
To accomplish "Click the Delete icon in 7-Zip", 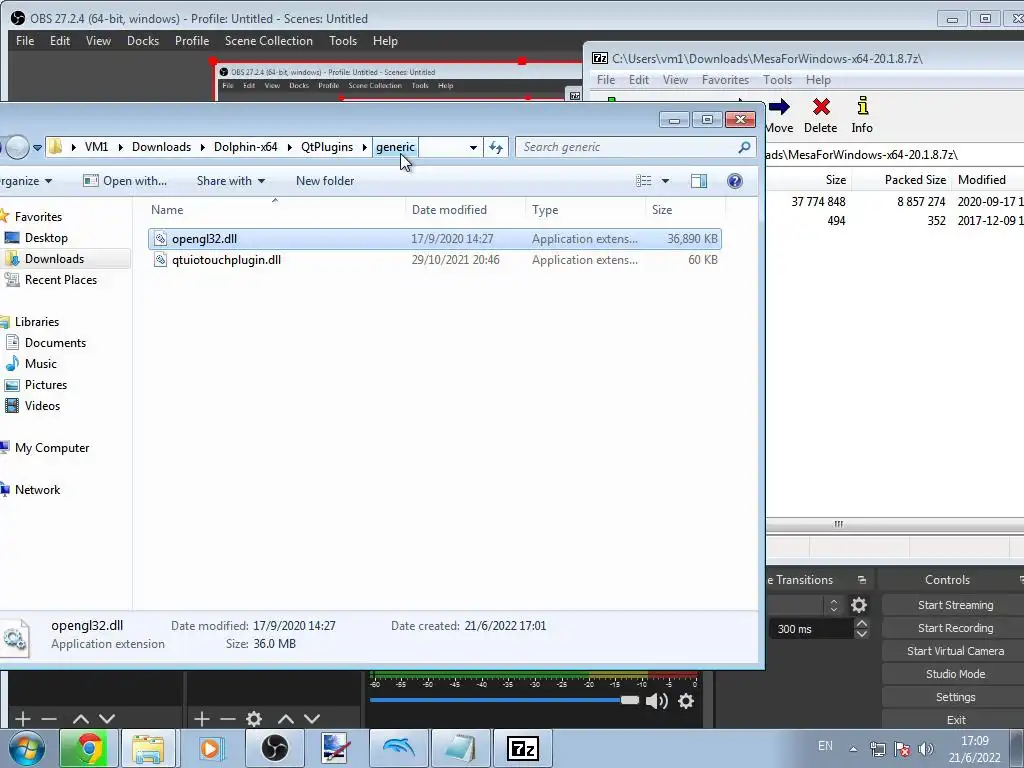I will 821,106.
